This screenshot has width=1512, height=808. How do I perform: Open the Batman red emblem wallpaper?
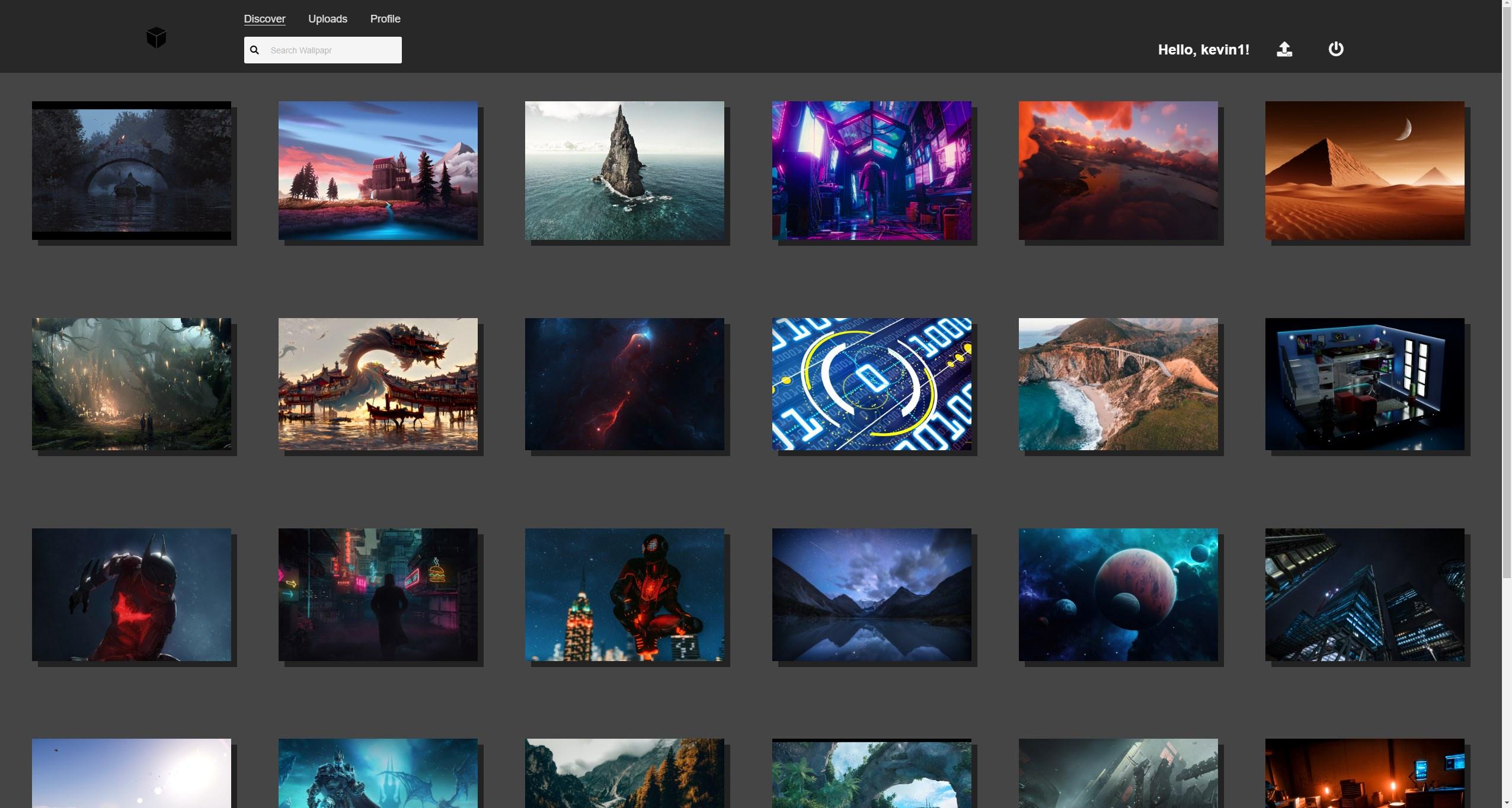[131, 594]
